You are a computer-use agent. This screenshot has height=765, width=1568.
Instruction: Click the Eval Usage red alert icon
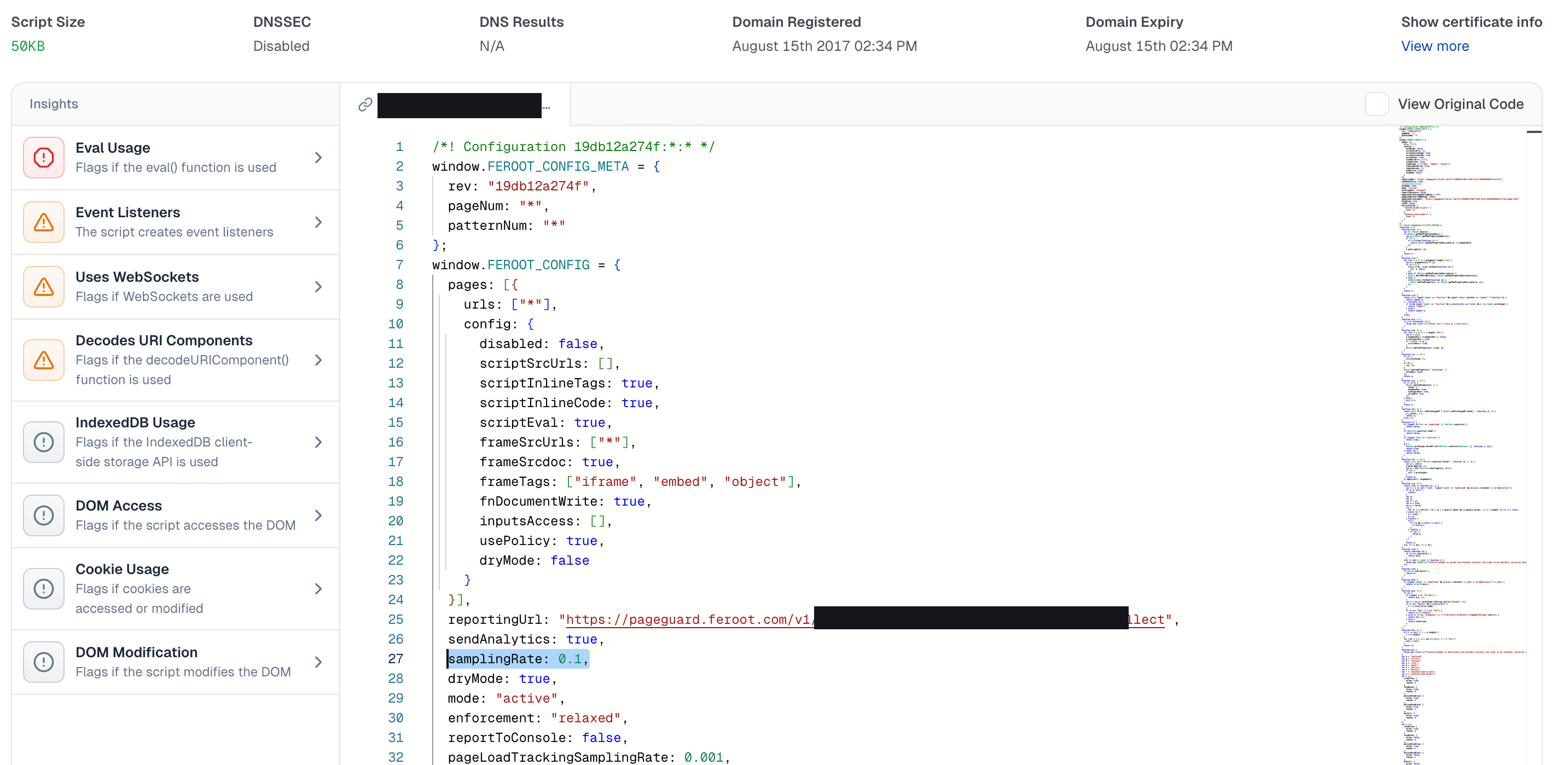(43, 158)
